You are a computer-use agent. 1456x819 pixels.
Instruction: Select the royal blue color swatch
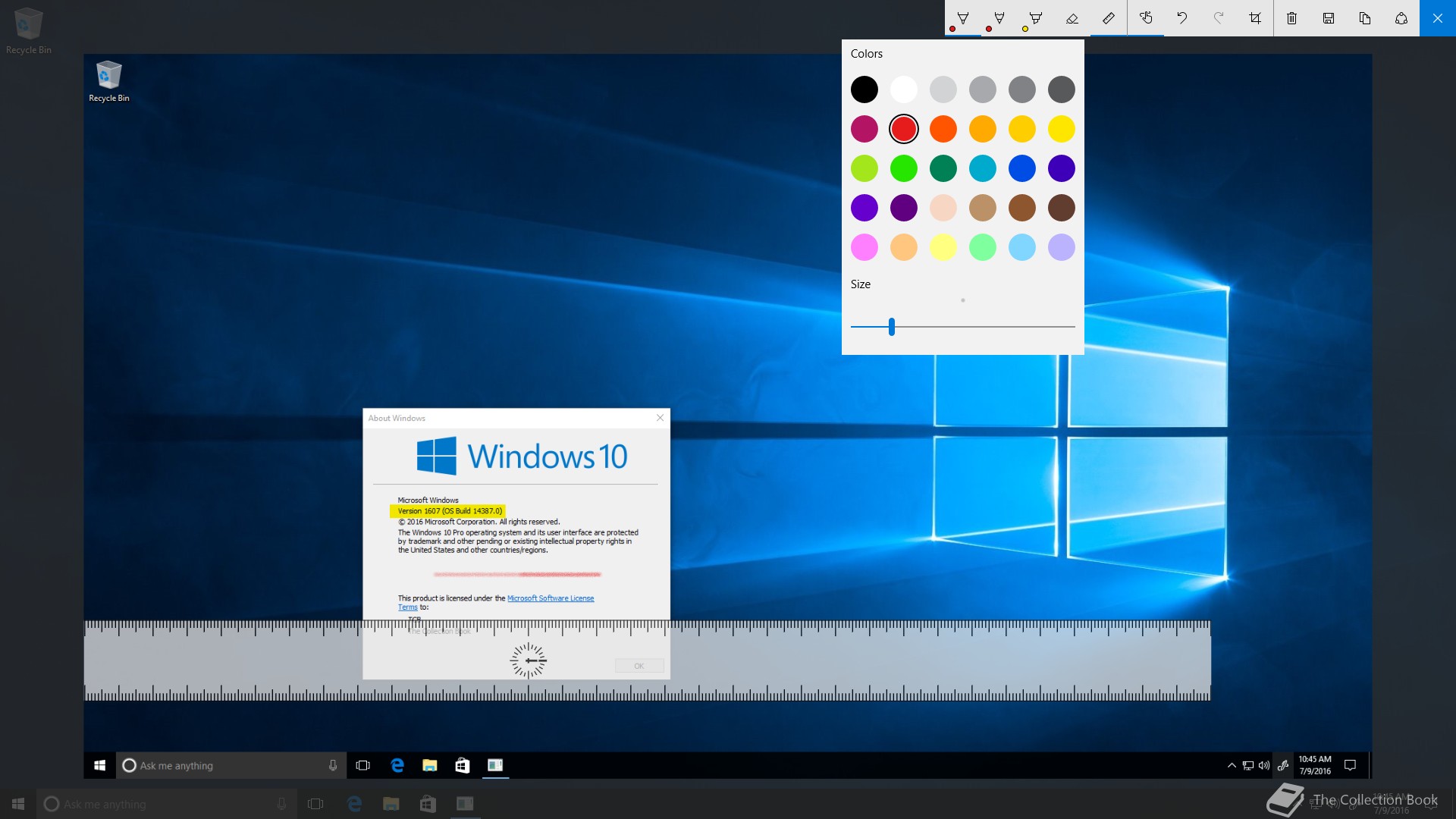coord(1022,168)
